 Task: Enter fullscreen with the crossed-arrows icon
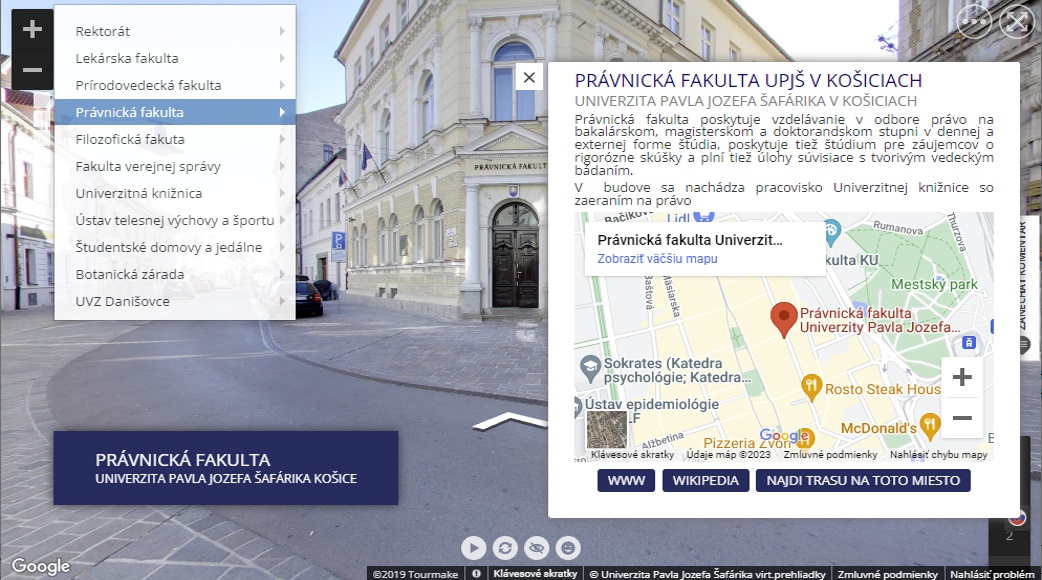[1016, 21]
